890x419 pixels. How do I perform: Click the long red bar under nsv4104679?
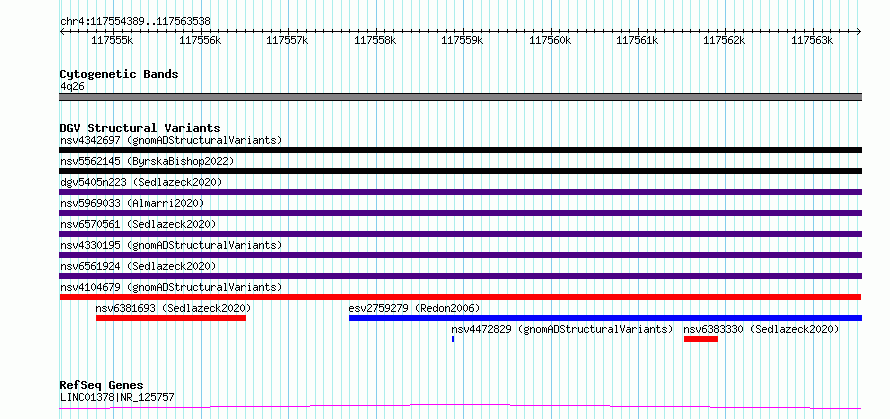tap(460, 297)
